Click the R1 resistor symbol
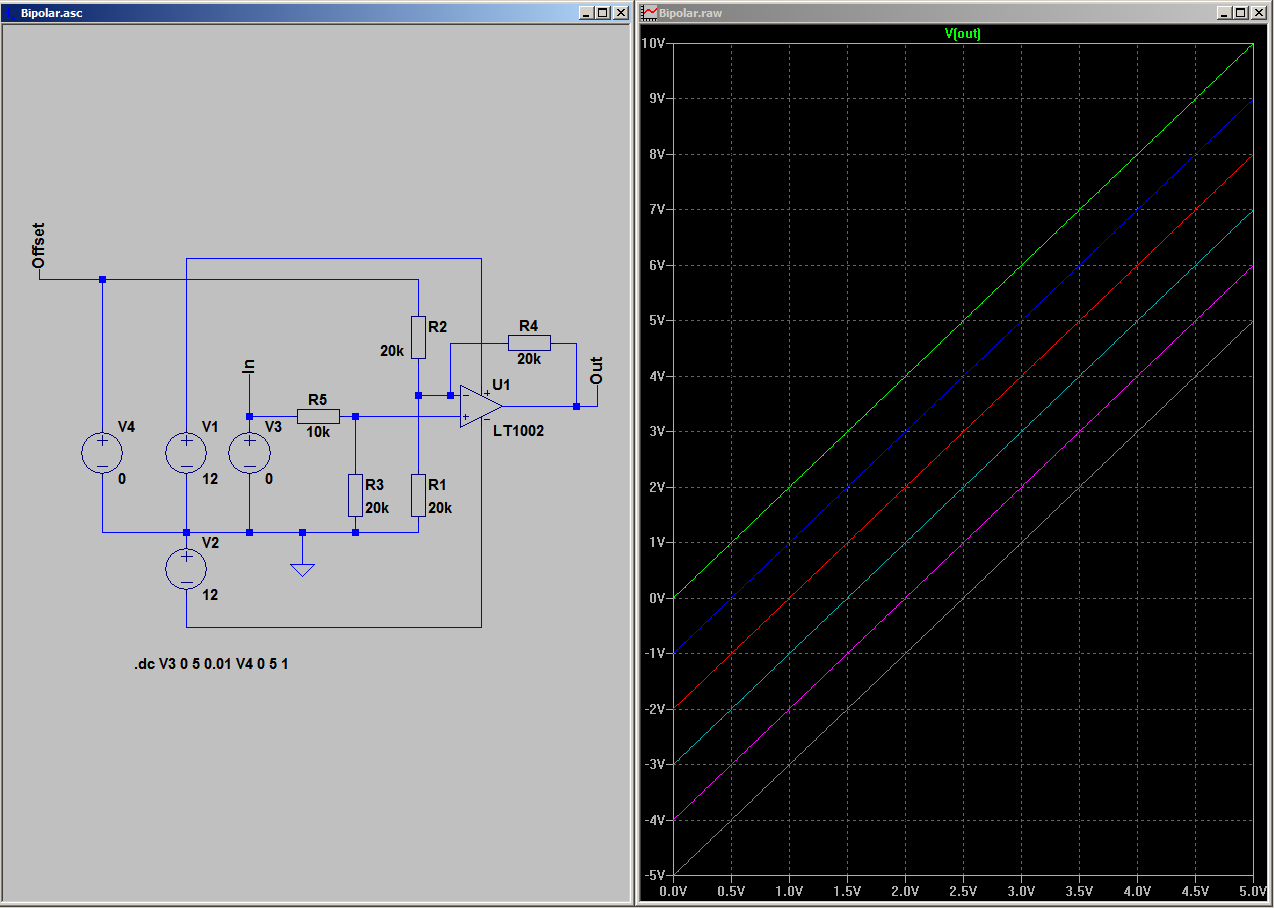Screen dimensions: 1274x908 click(x=418, y=495)
